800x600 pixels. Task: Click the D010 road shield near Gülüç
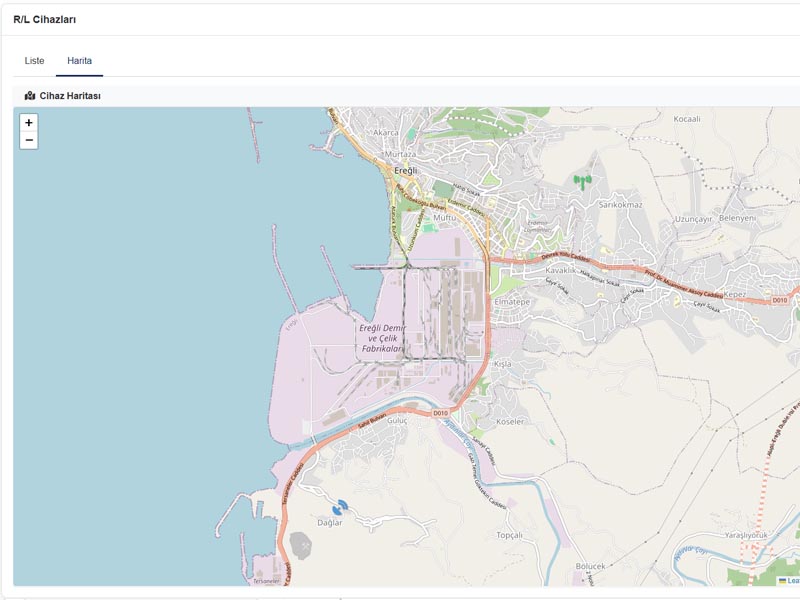coord(440,413)
